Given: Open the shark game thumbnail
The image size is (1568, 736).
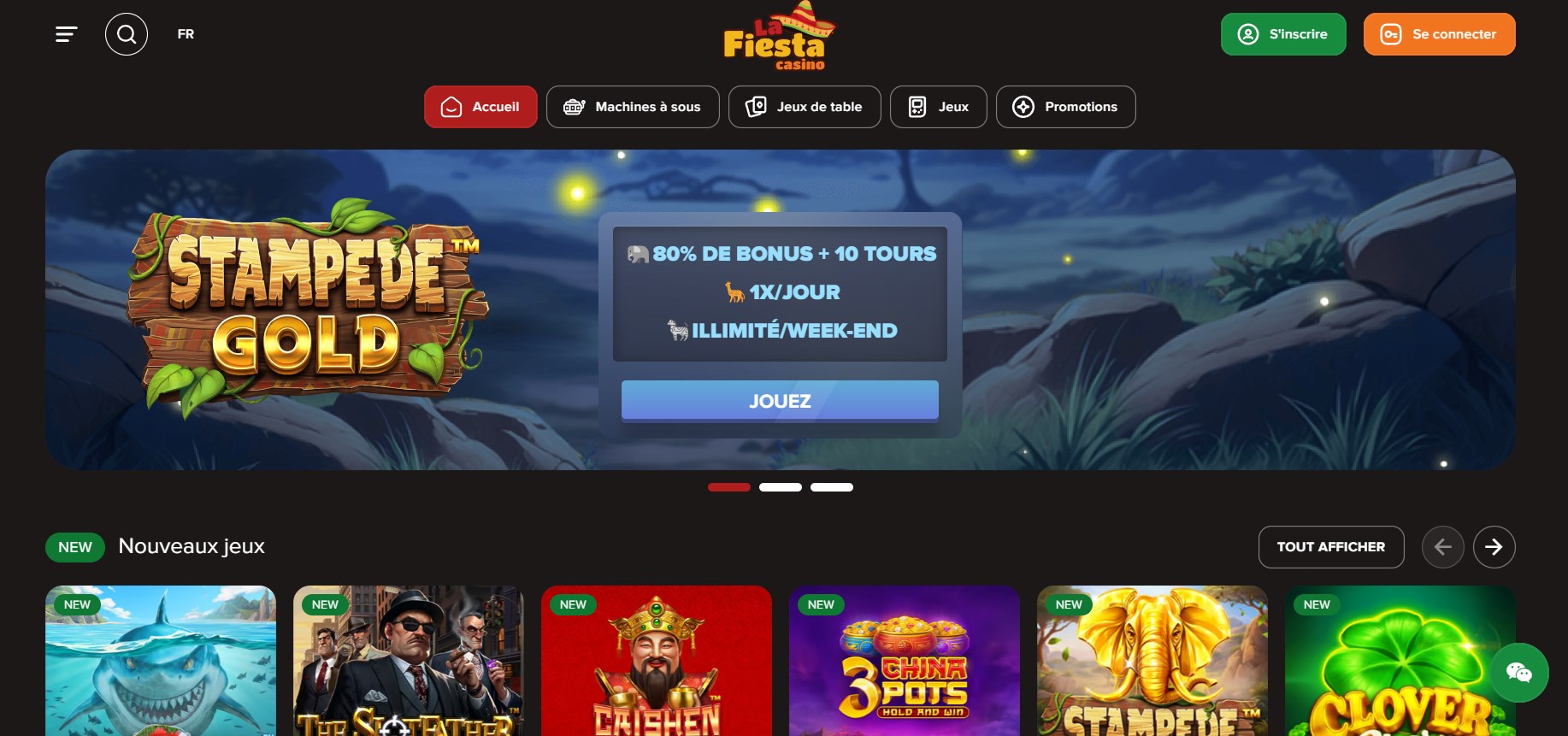Looking at the screenshot, I should coord(161,661).
